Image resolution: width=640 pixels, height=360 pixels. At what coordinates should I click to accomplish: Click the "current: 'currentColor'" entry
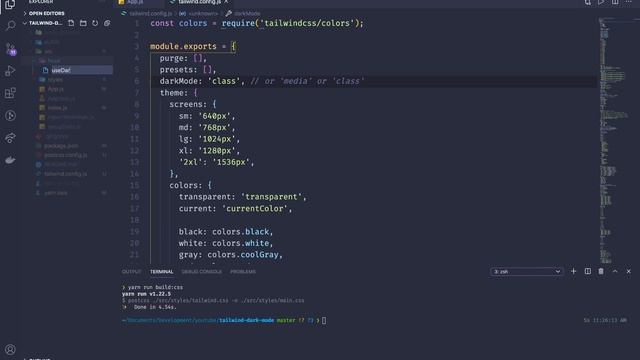236,209
